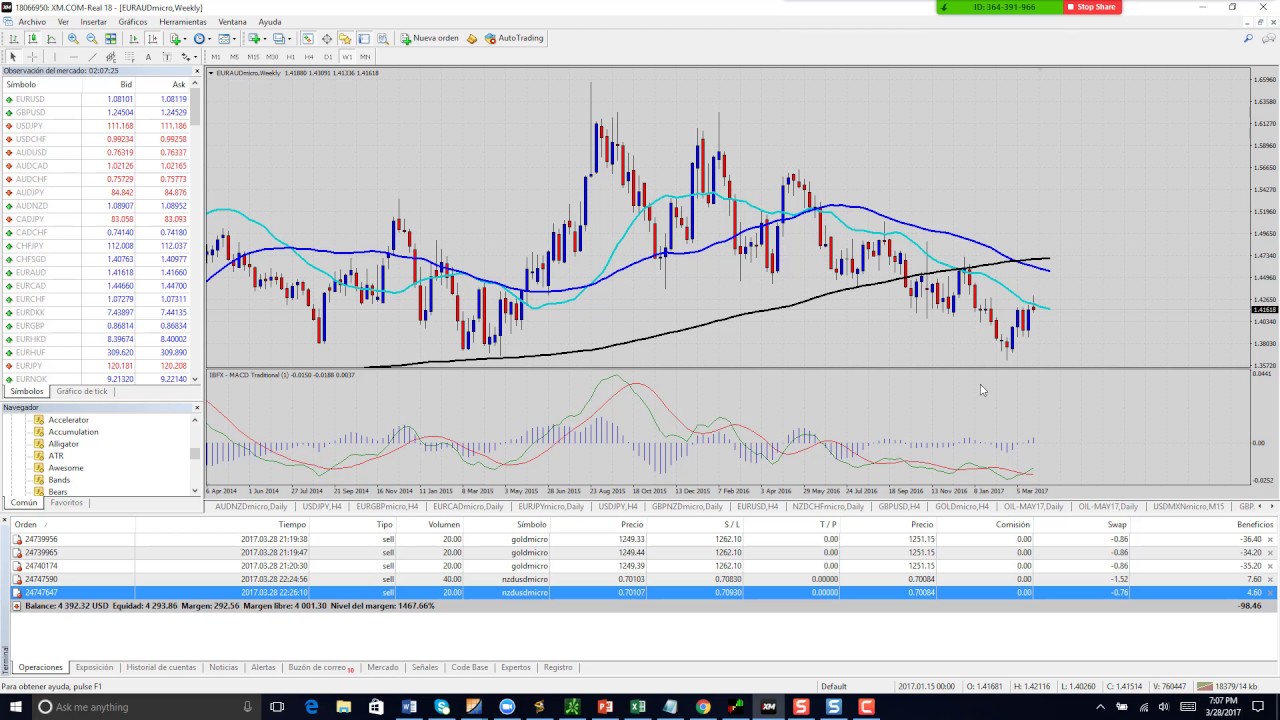Select the horizontal line drawing tool
This screenshot has width=1280, height=720.
[73, 57]
